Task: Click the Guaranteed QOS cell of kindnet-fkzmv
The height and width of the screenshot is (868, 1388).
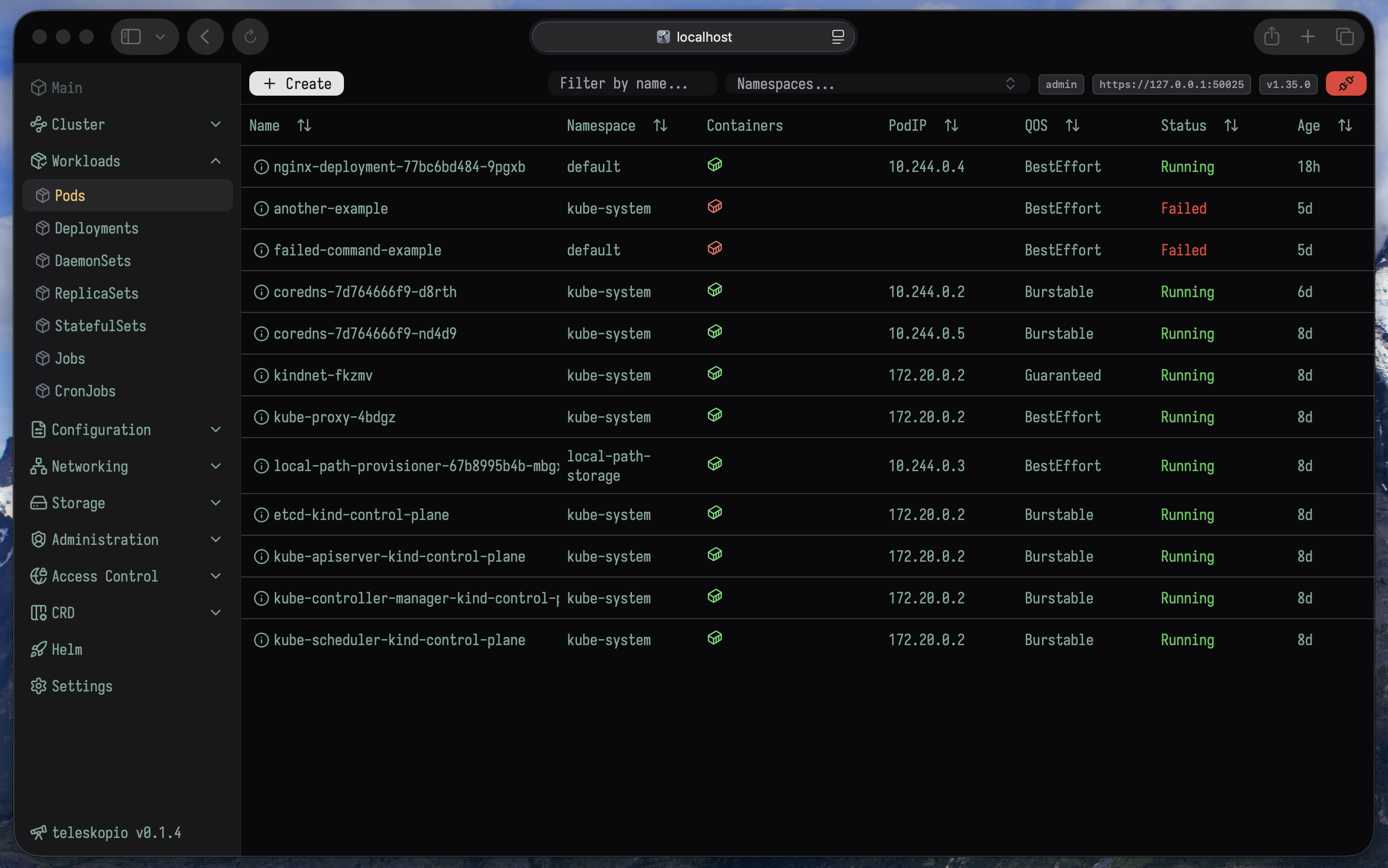Action: pos(1062,375)
